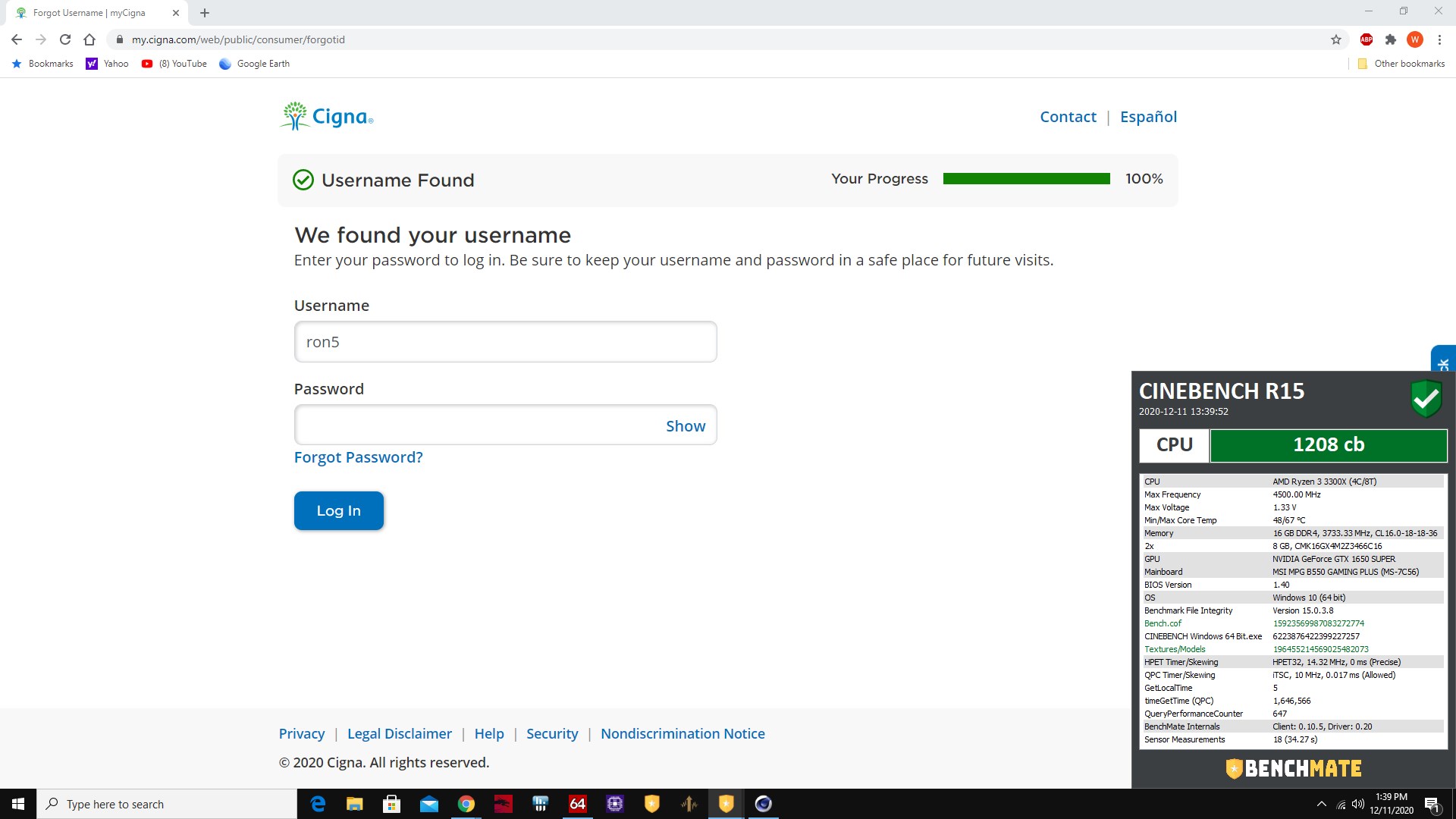Close the Forgot Username myCigna tab
Image resolution: width=1456 pixels, height=819 pixels.
tap(176, 13)
